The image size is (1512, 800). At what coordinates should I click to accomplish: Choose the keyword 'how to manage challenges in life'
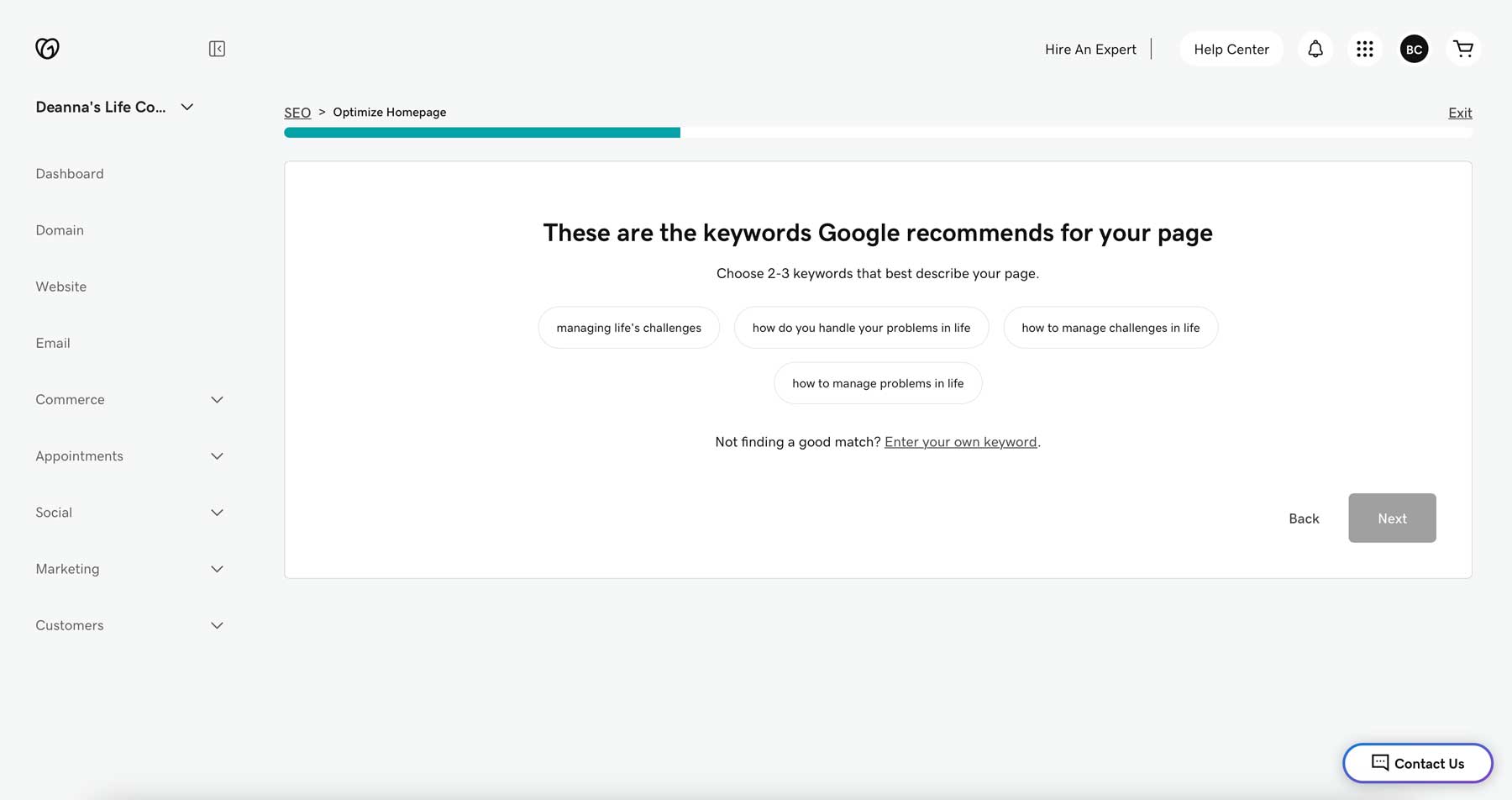pos(1110,328)
